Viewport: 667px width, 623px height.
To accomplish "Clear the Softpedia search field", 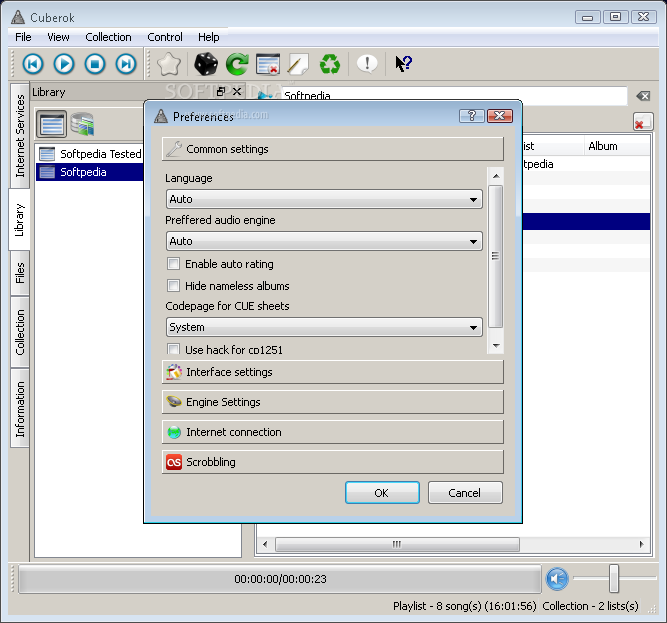I will 643,96.
